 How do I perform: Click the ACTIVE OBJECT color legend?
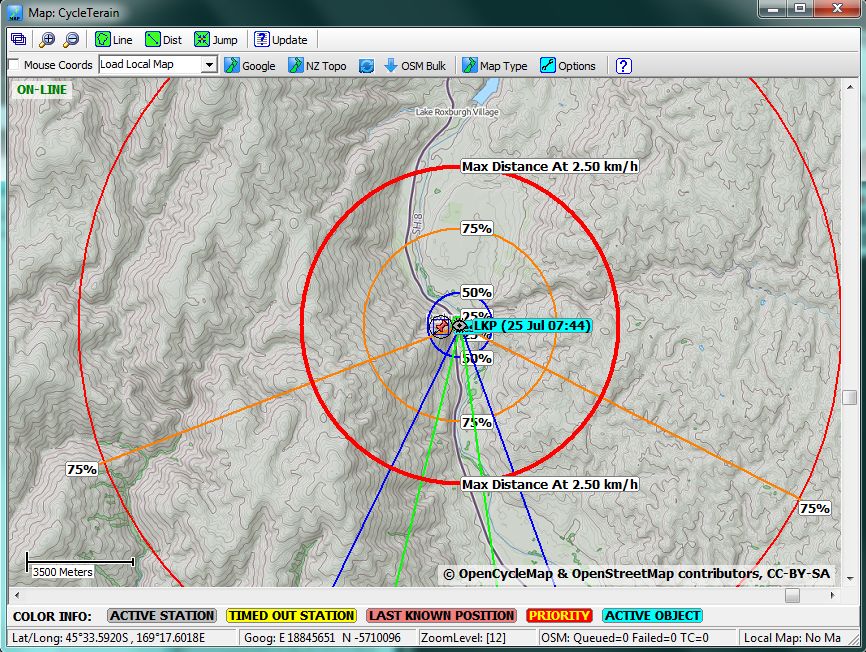(652, 616)
